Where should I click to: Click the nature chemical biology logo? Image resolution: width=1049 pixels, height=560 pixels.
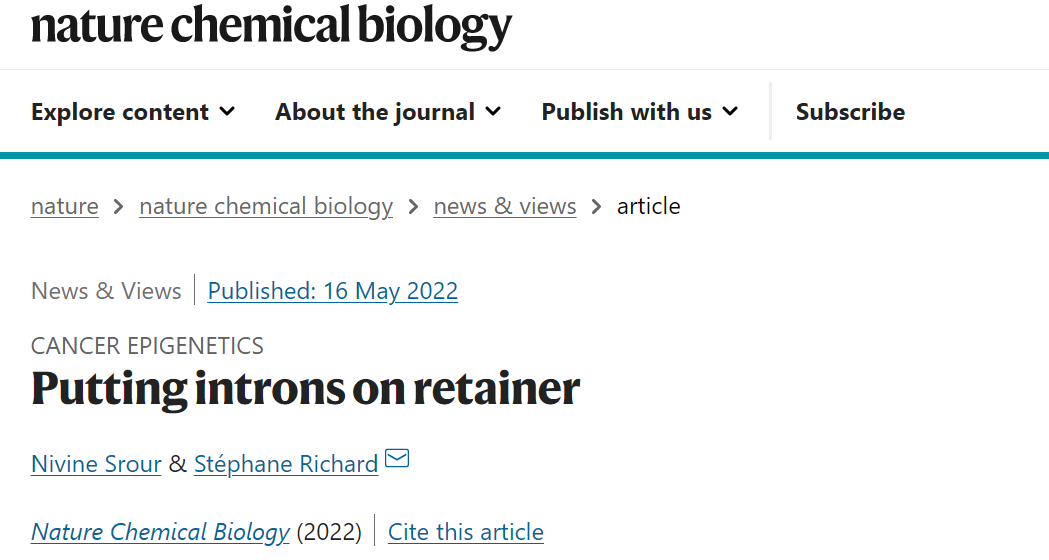tap(271, 26)
